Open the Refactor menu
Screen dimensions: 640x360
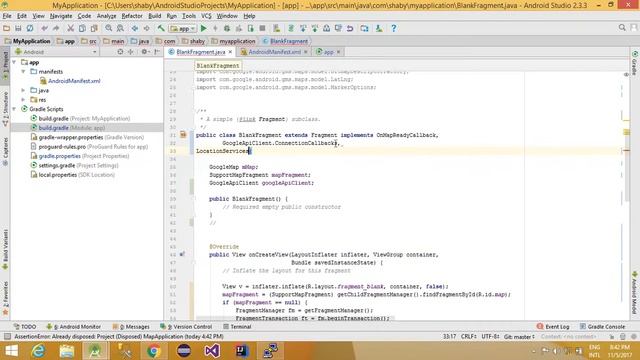pos(132,16)
